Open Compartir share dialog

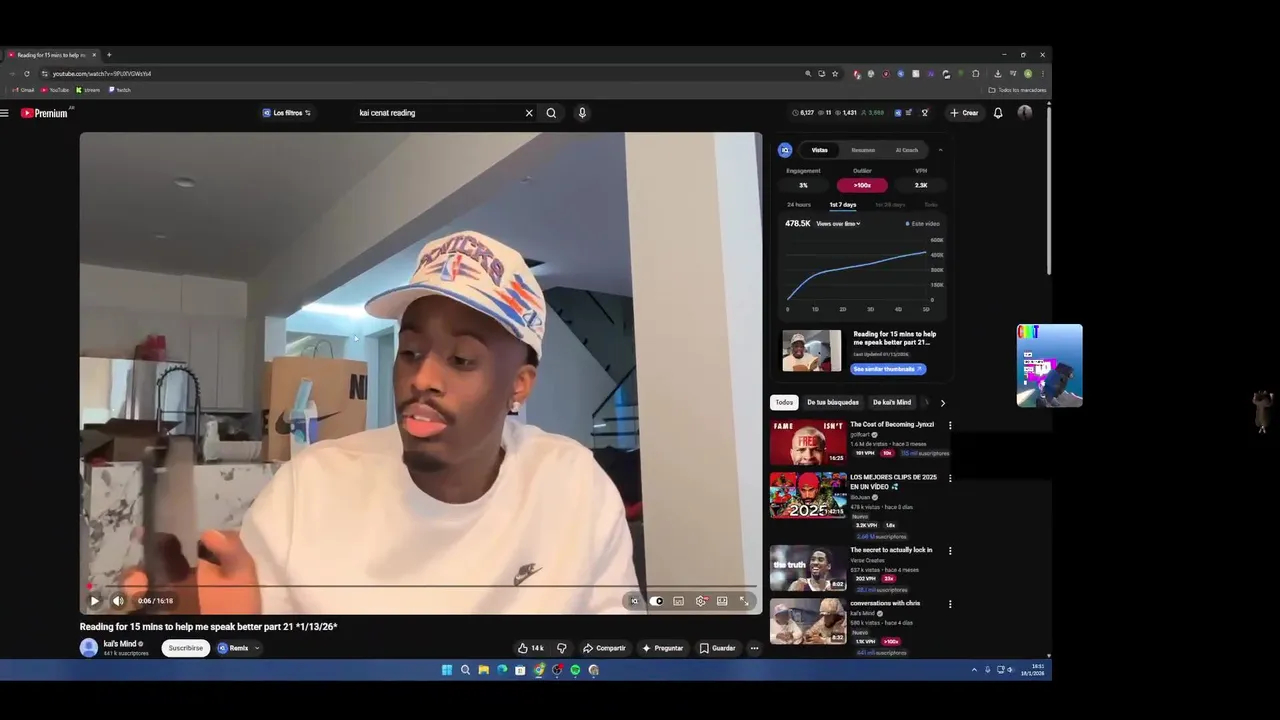coord(604,648)
